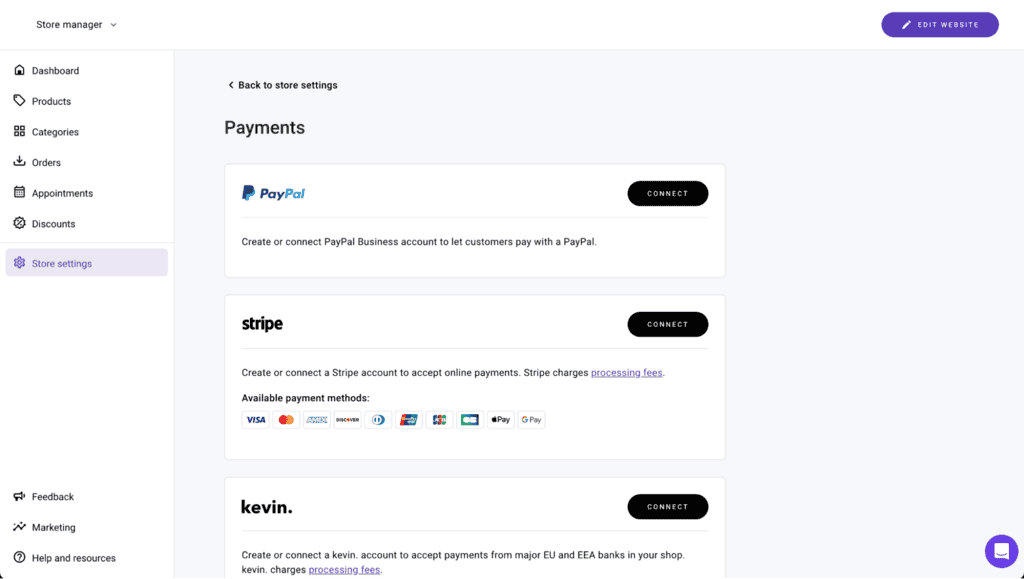Select the Products tag icon
The image size is (1024, 579).
pos(19,101)
